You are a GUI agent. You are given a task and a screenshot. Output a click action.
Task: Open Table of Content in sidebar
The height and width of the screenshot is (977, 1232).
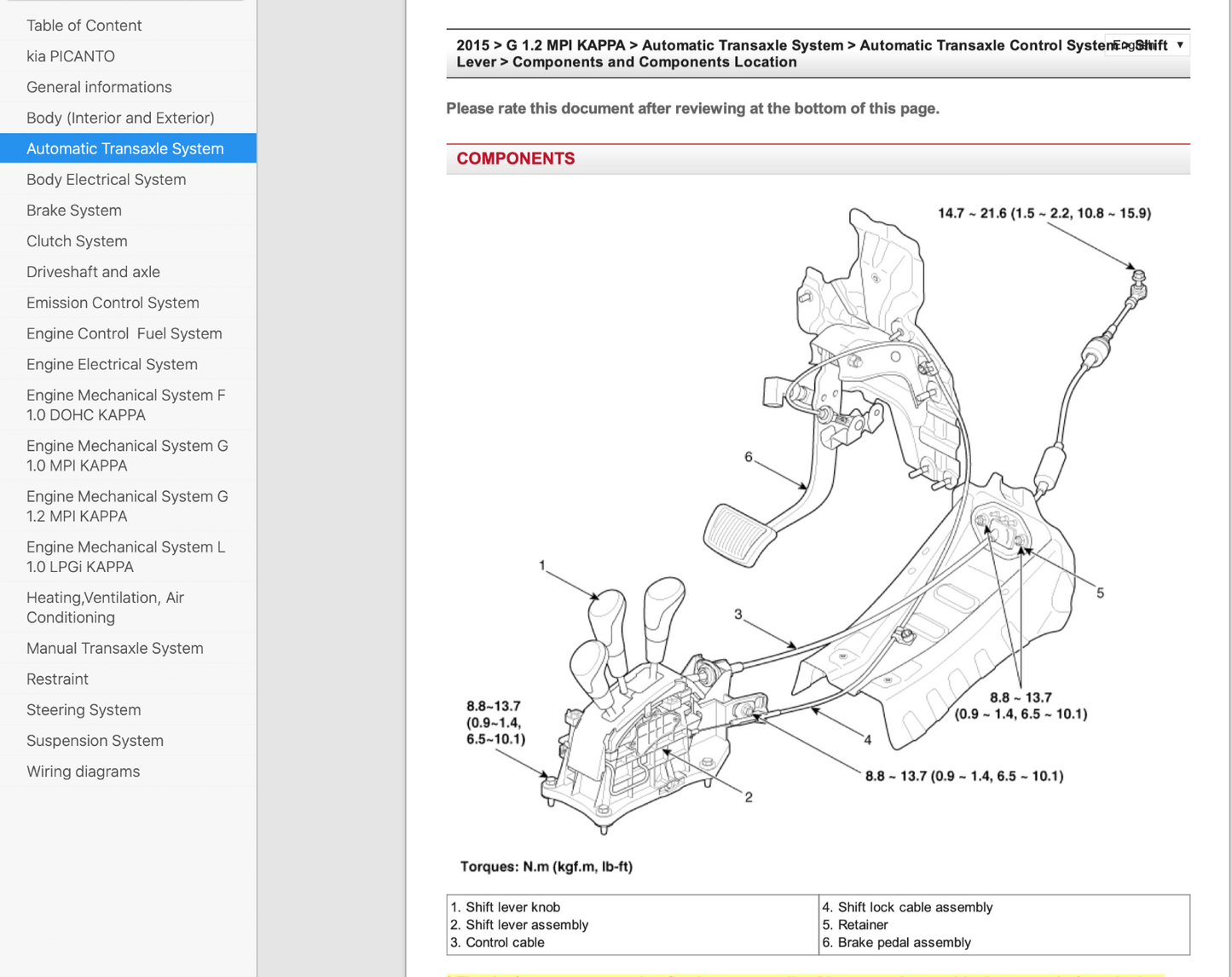[84, 26]
